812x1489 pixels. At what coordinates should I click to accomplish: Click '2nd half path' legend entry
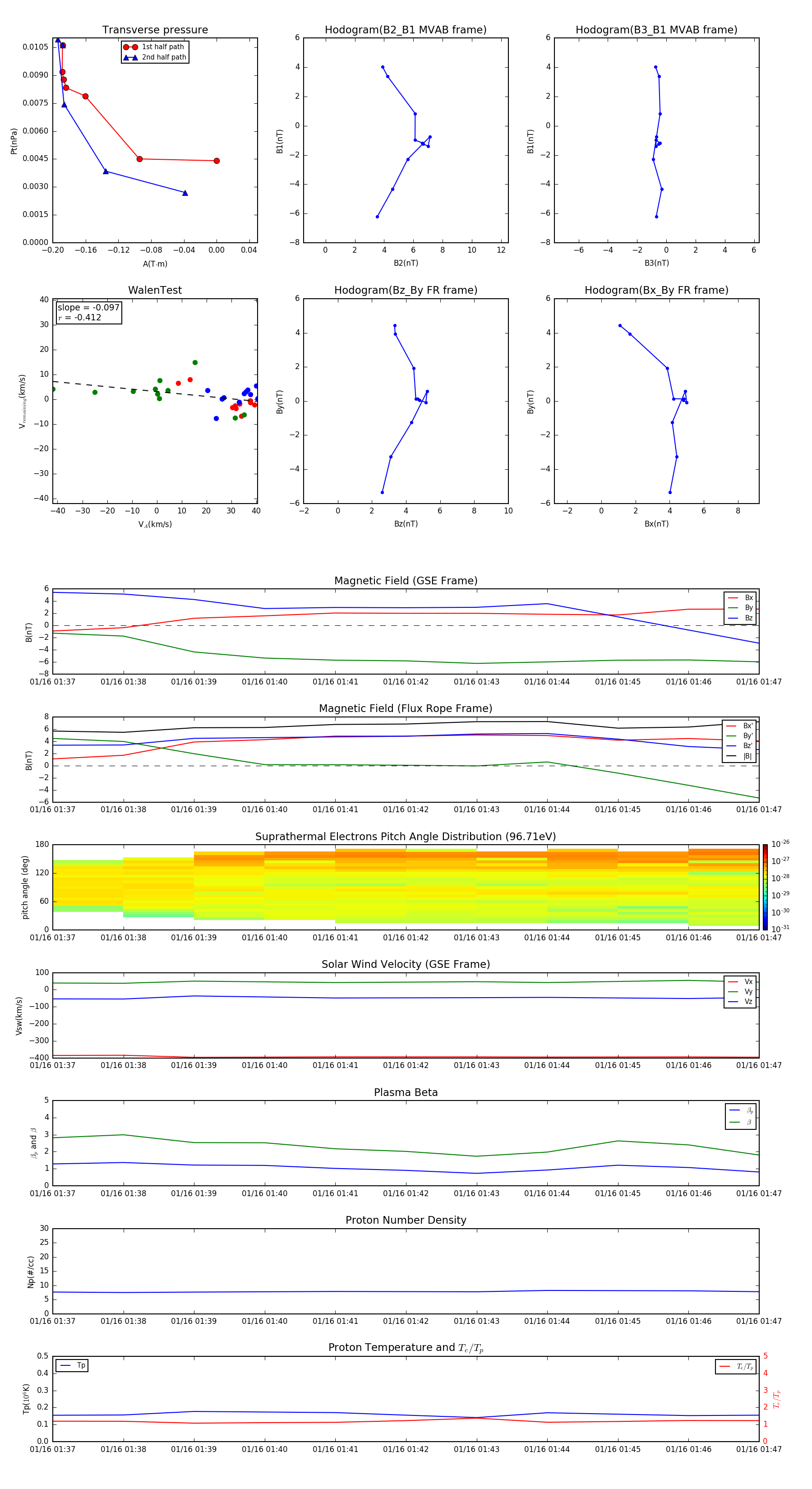coord(154,57)
